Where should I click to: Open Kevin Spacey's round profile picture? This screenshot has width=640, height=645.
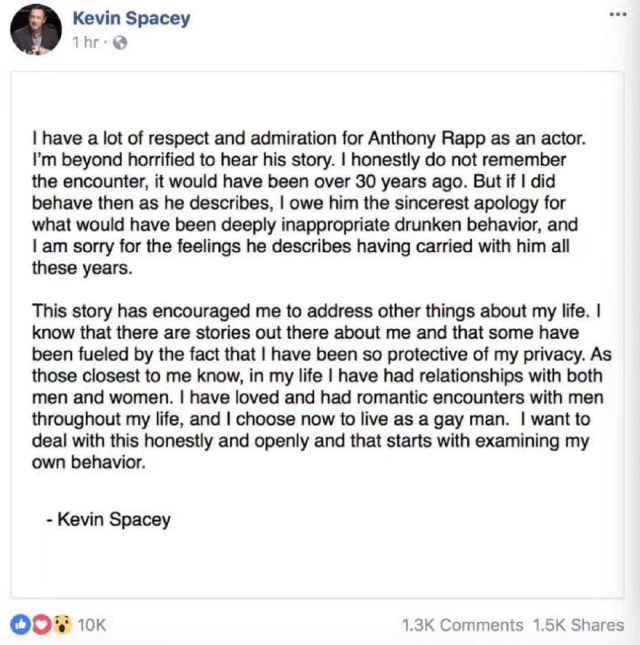(36, 30)
